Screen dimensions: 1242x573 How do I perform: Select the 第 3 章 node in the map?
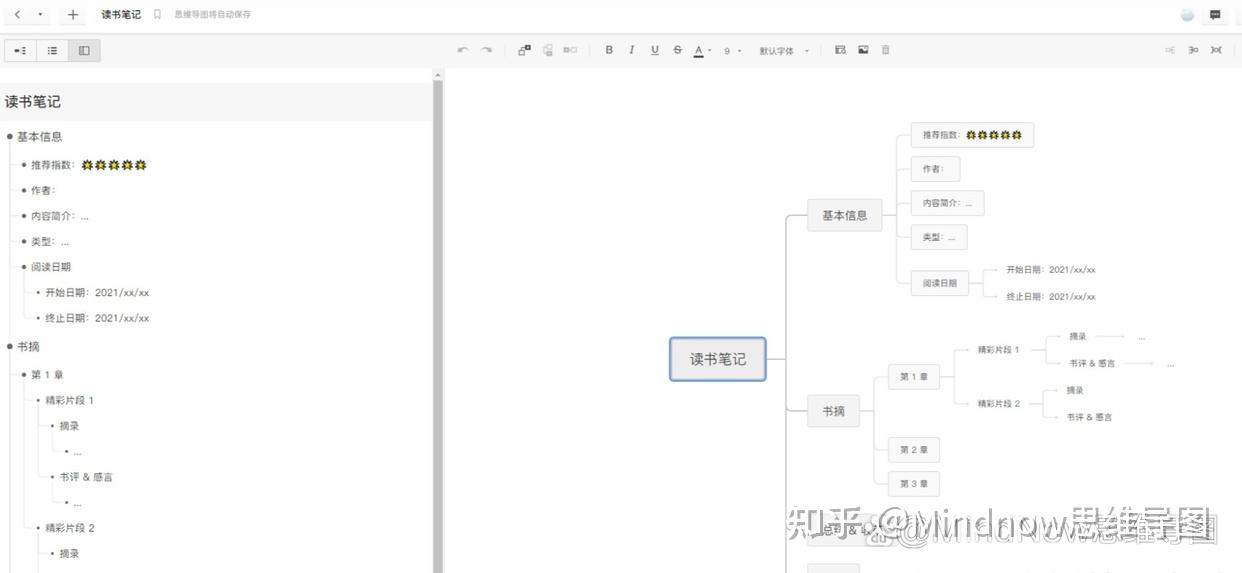point(914,484)
